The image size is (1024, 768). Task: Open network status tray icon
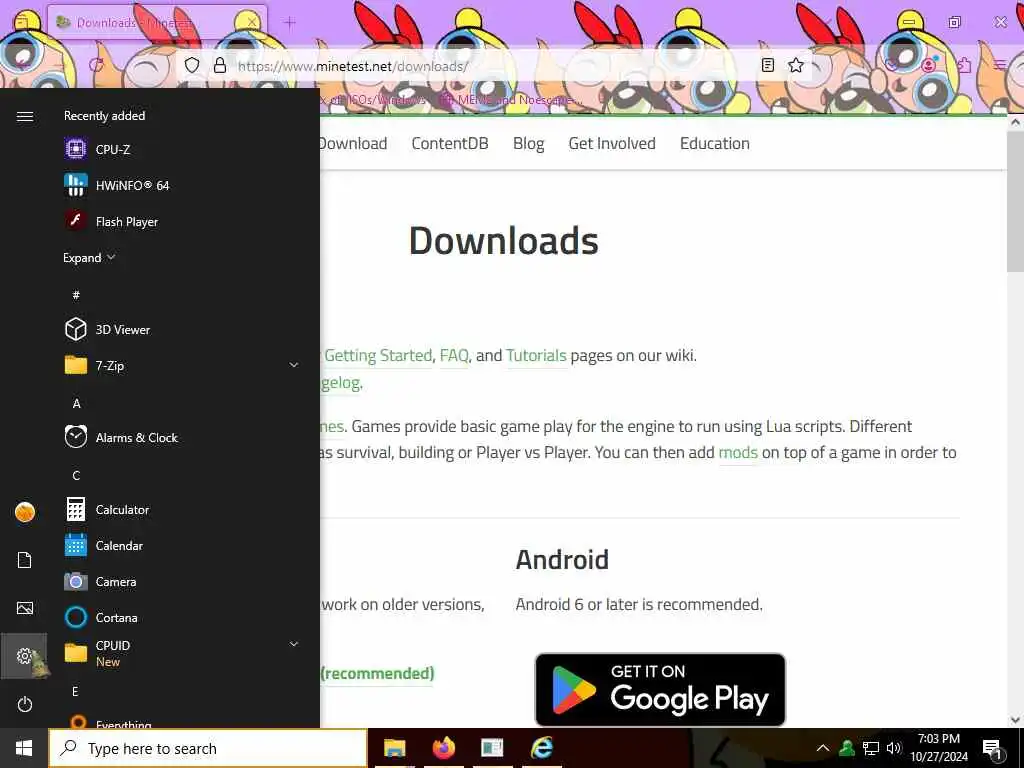coord(871,748)
